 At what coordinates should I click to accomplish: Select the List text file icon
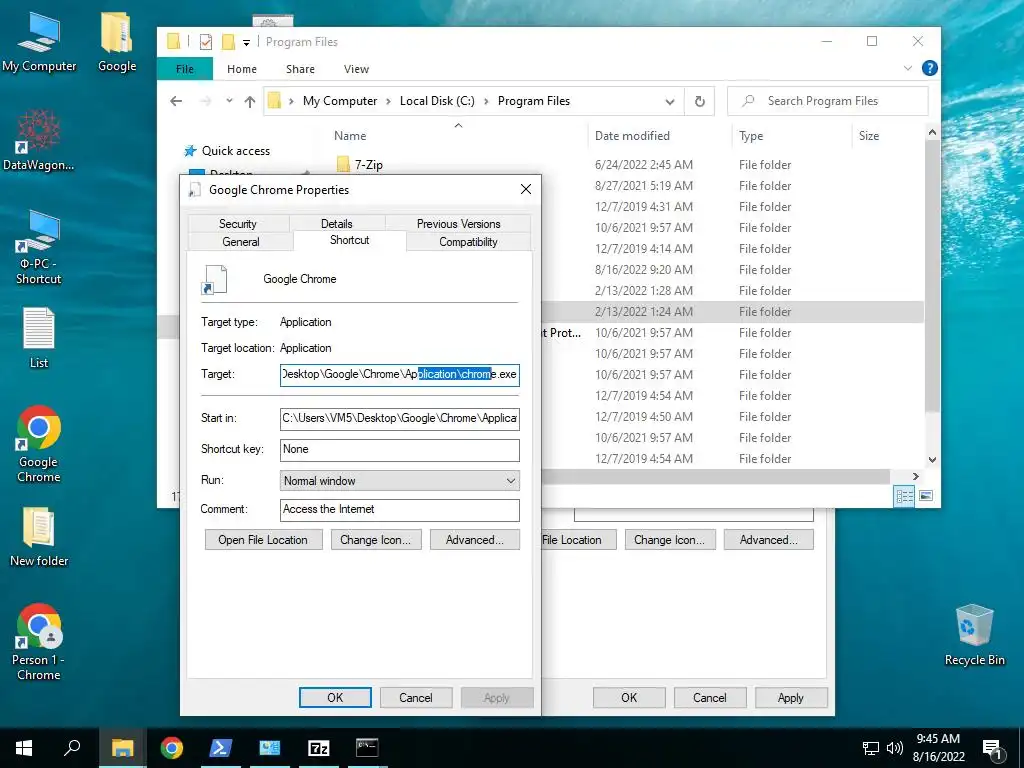tap(39, 338)
